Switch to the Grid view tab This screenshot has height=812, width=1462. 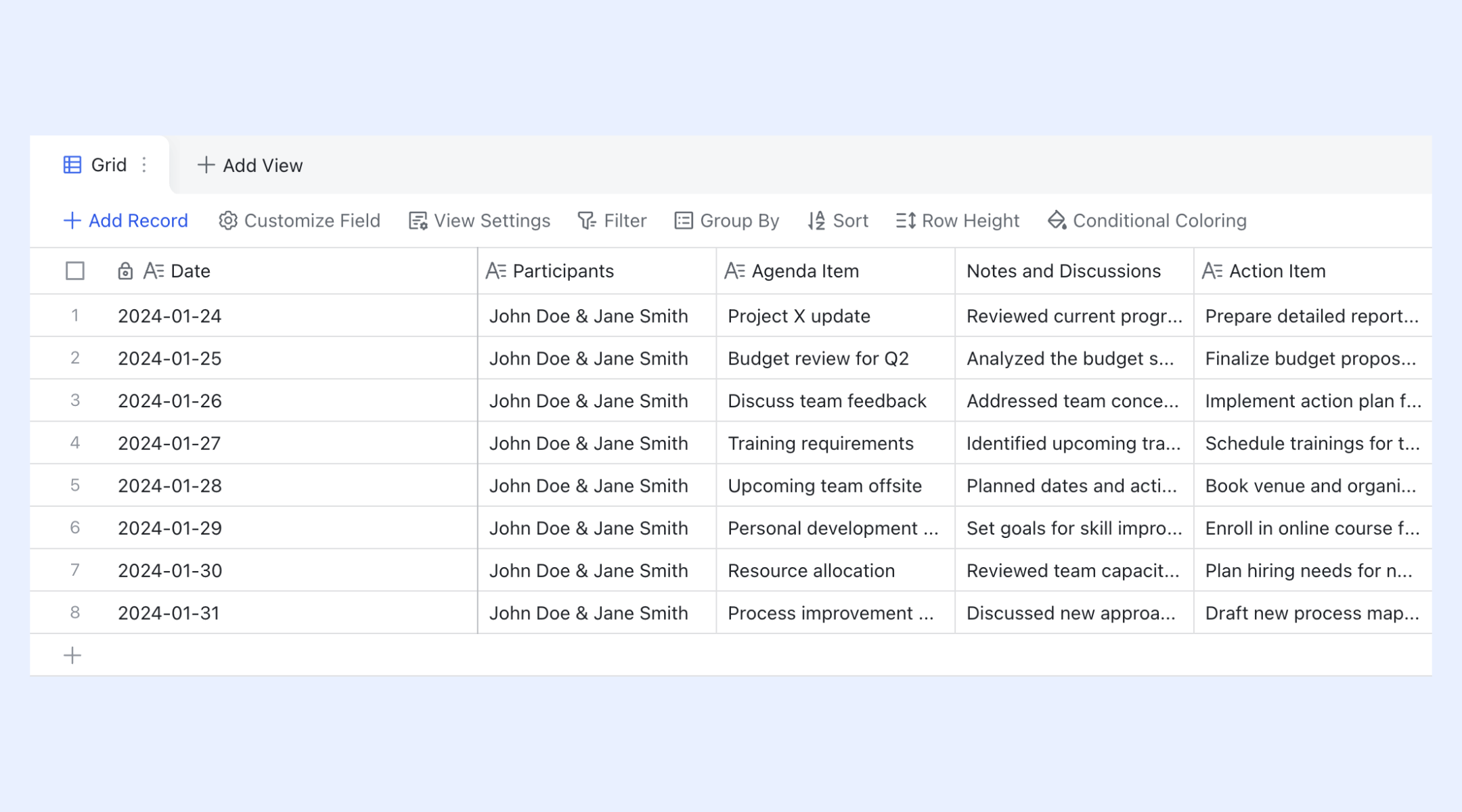point(99,165)
